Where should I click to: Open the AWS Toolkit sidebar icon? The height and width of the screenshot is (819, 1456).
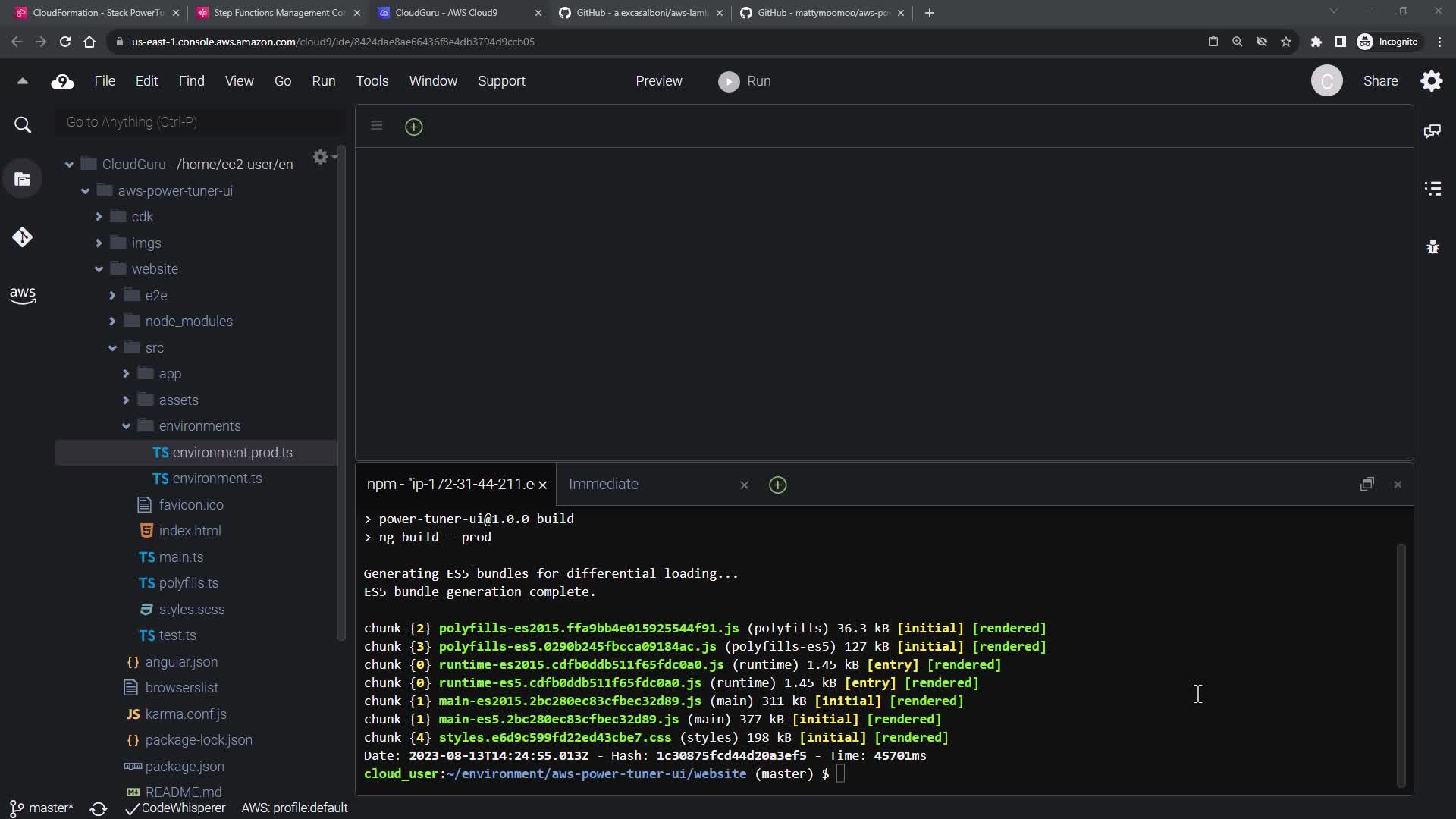pyautogui.click(x=22, y=295)
